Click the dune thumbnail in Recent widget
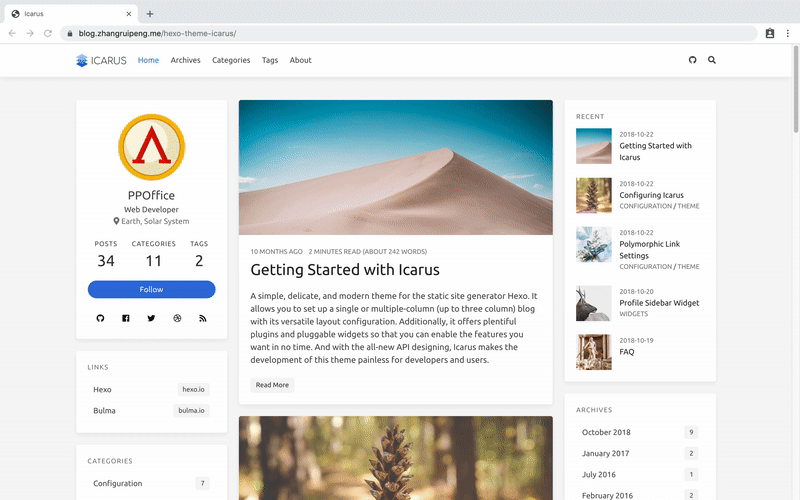The image size is (800, 500). pos(594,146)
